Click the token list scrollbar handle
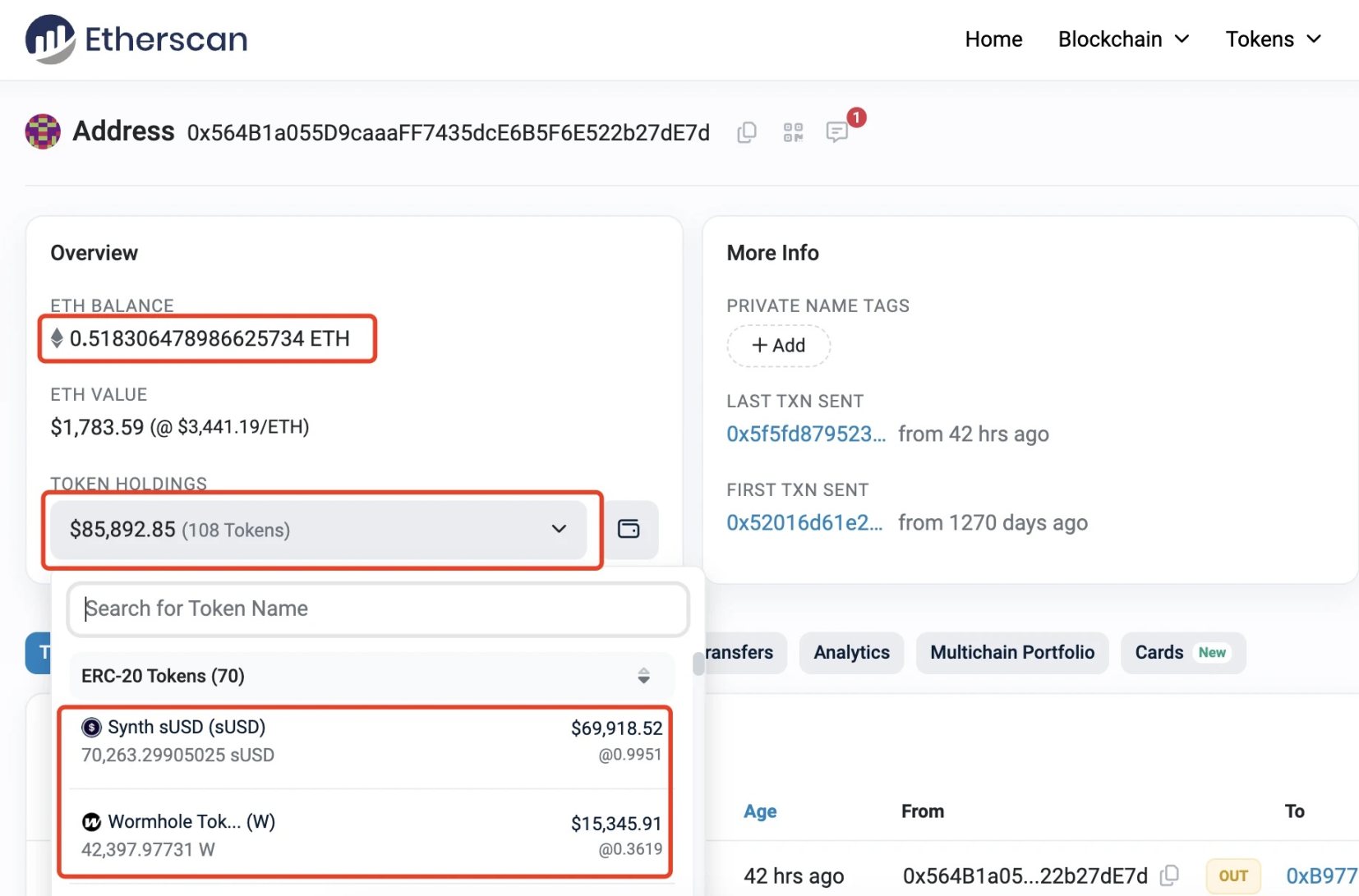Viewport: 1359px width, 896px height. pyautogui.click(x=698, y=663)
